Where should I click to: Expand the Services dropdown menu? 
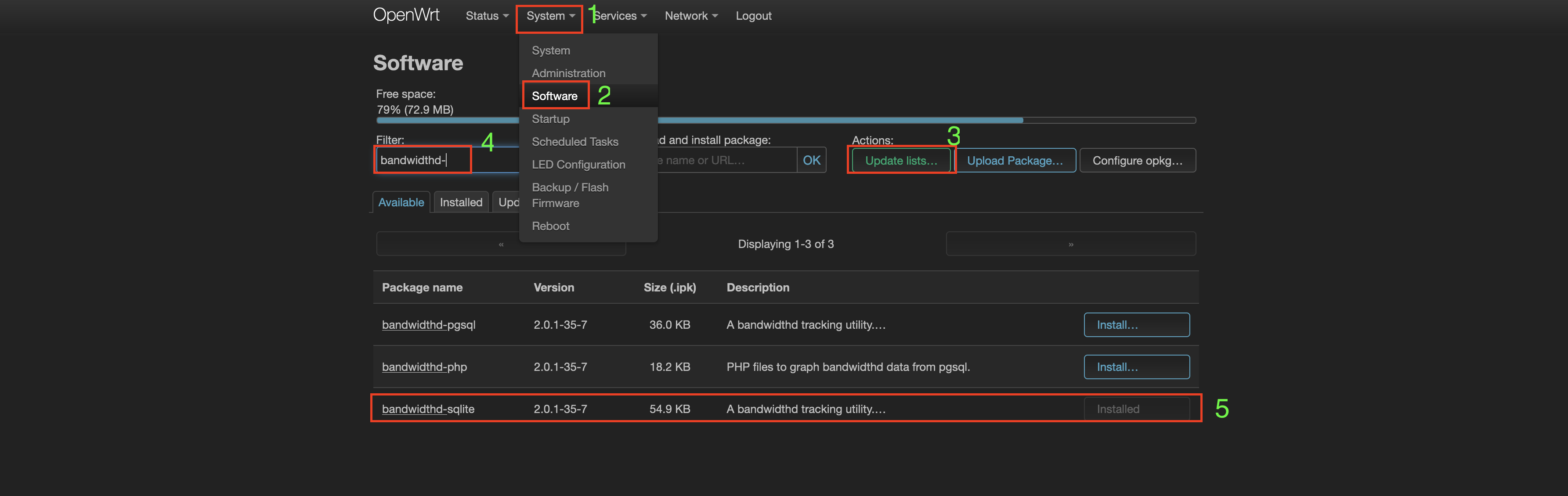pos(620,15)
